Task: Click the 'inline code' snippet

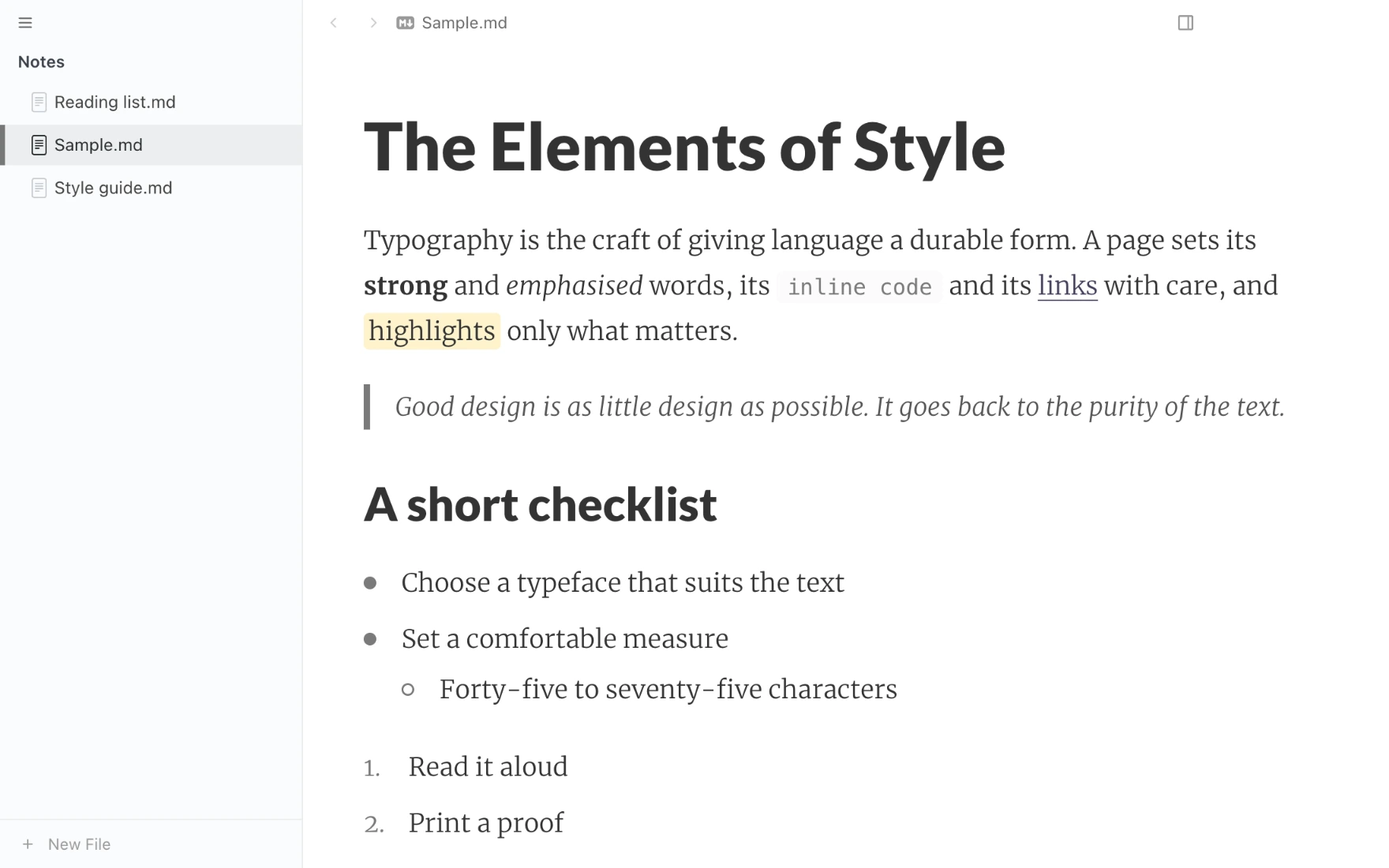Action: [x=859, y=286]
